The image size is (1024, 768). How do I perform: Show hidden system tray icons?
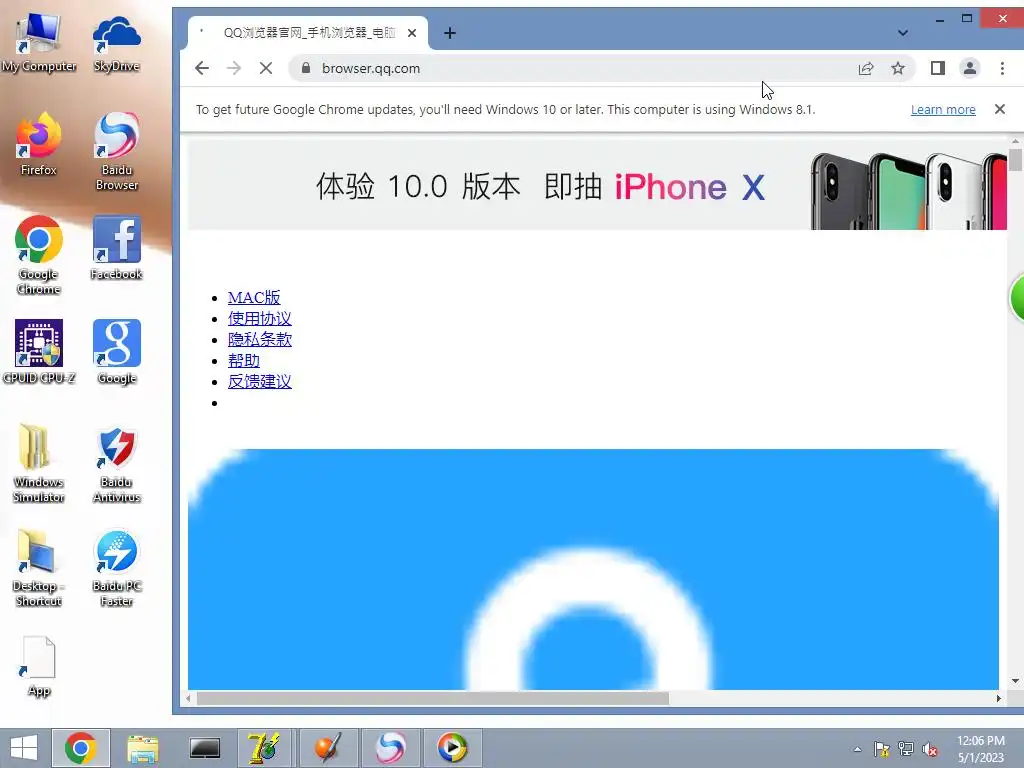pos(857,749)
